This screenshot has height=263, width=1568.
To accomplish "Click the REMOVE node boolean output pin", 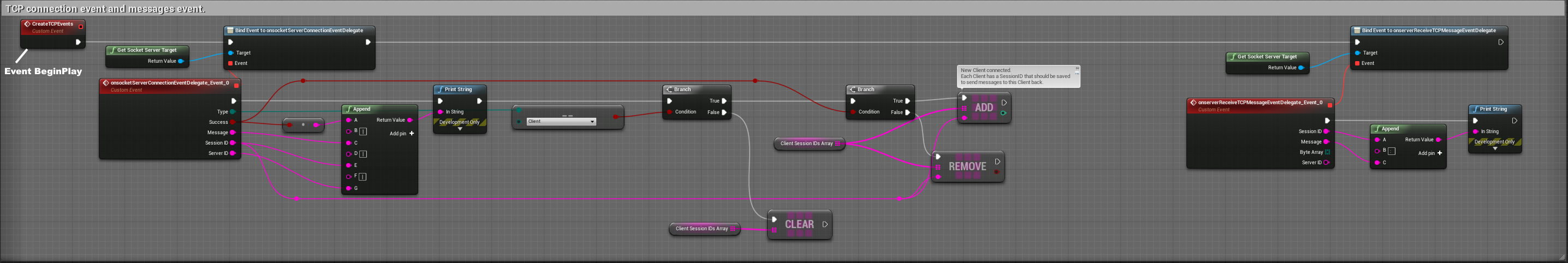I will click(x=996, y=172).
